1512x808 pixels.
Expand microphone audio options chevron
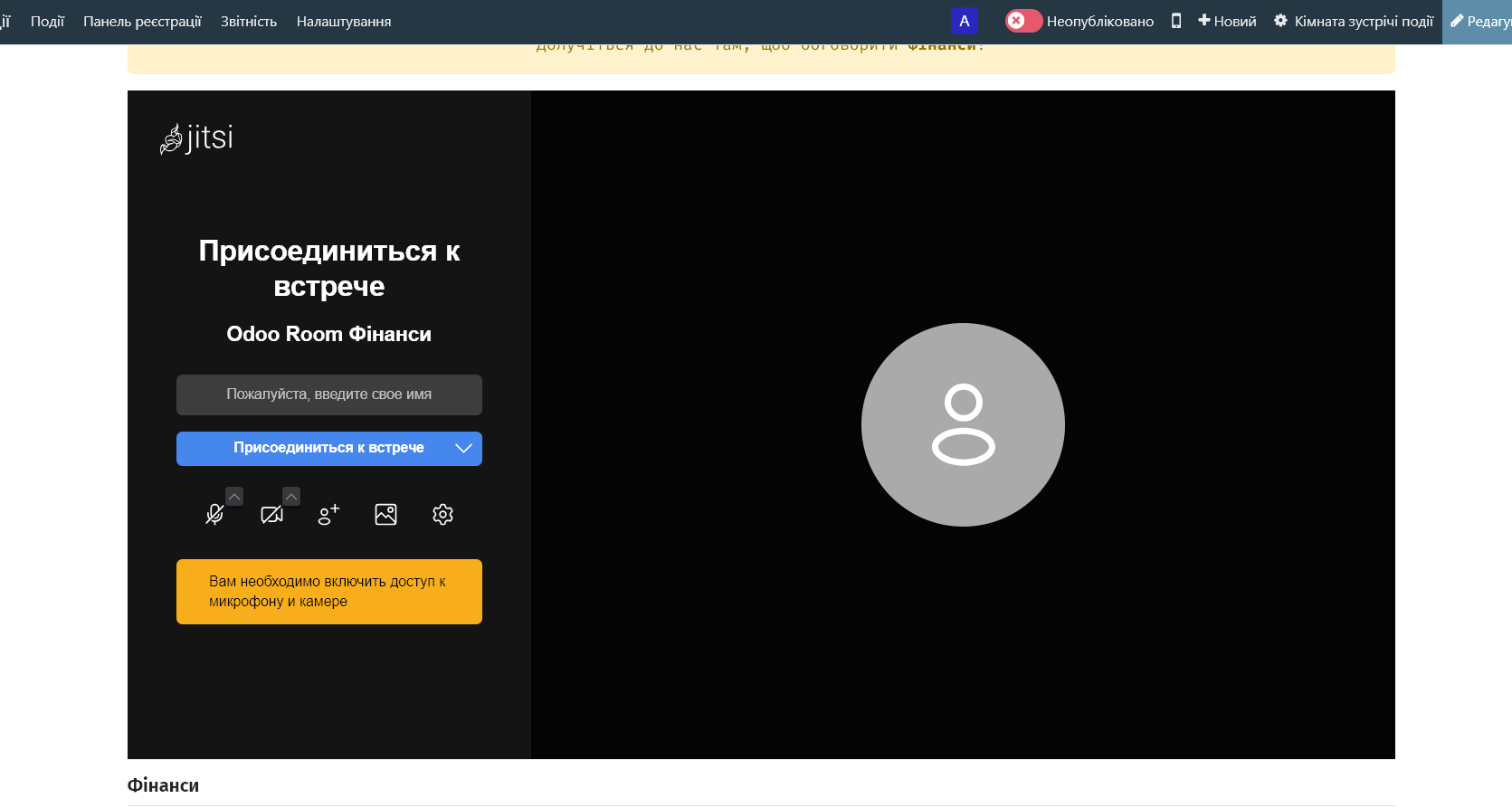coord(234,497)
